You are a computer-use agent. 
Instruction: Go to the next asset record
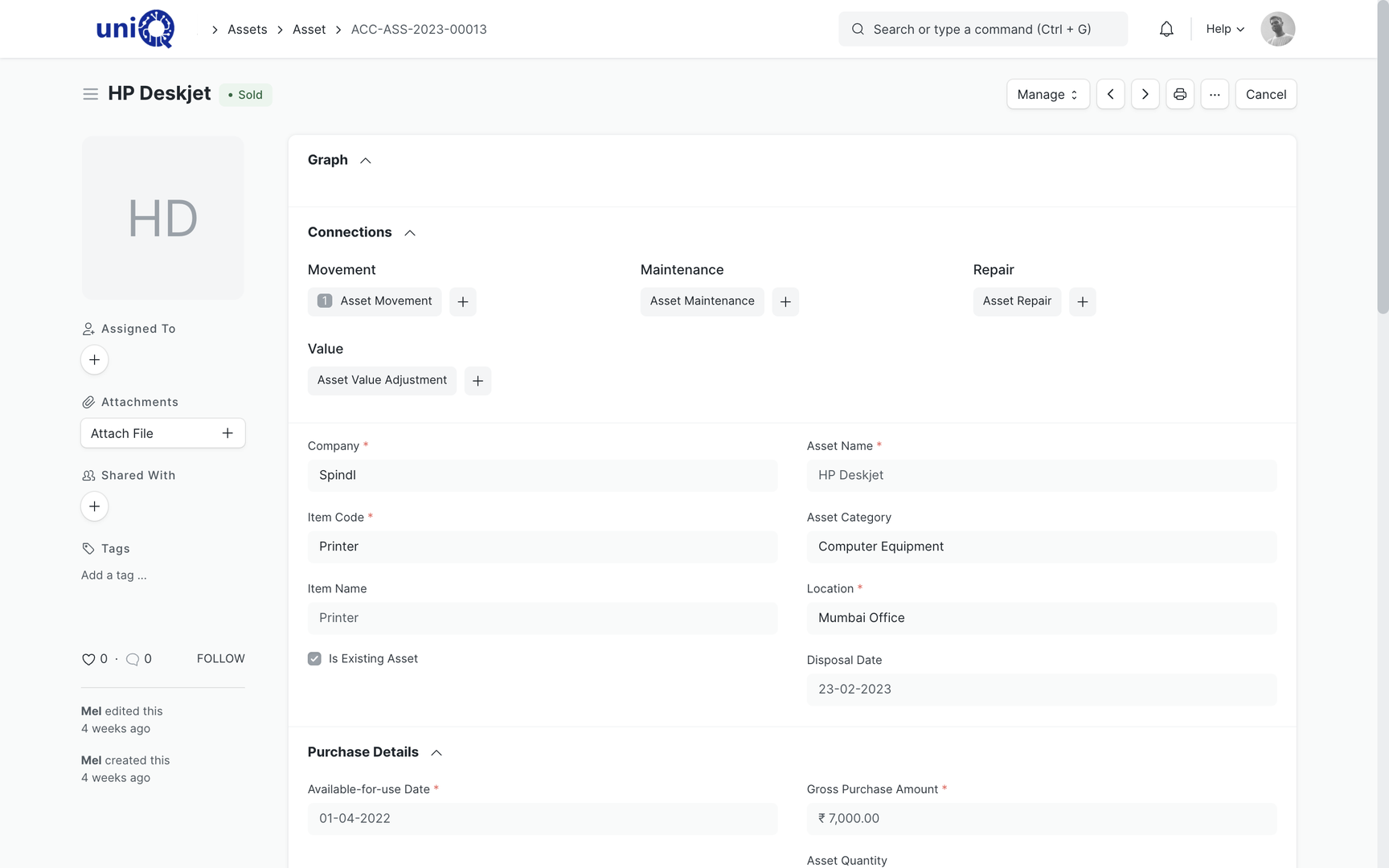click(1145, 94)
